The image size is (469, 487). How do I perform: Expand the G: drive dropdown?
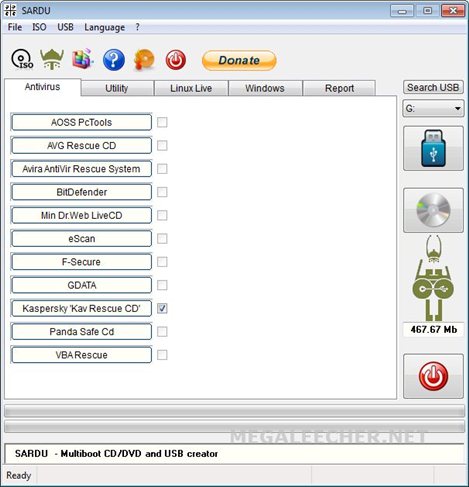(x=433, y=108)
